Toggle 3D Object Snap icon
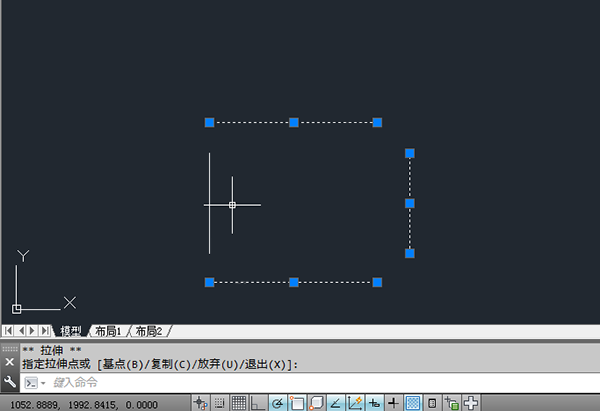This screenshot has width=600, height=411. click(x=316, y=403)
